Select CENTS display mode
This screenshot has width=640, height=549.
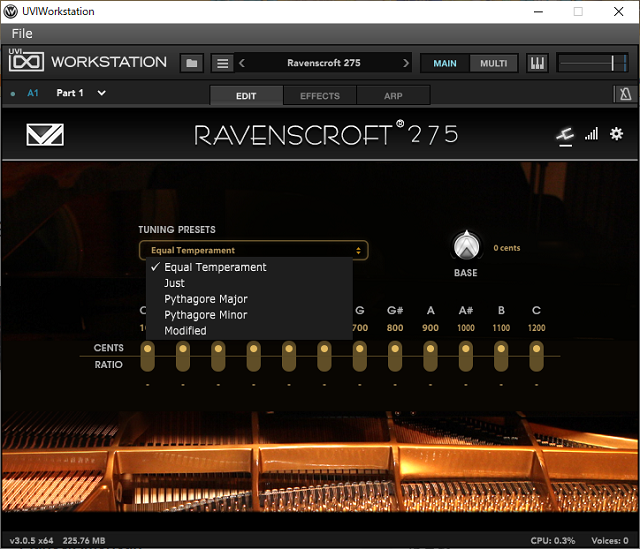109,348
